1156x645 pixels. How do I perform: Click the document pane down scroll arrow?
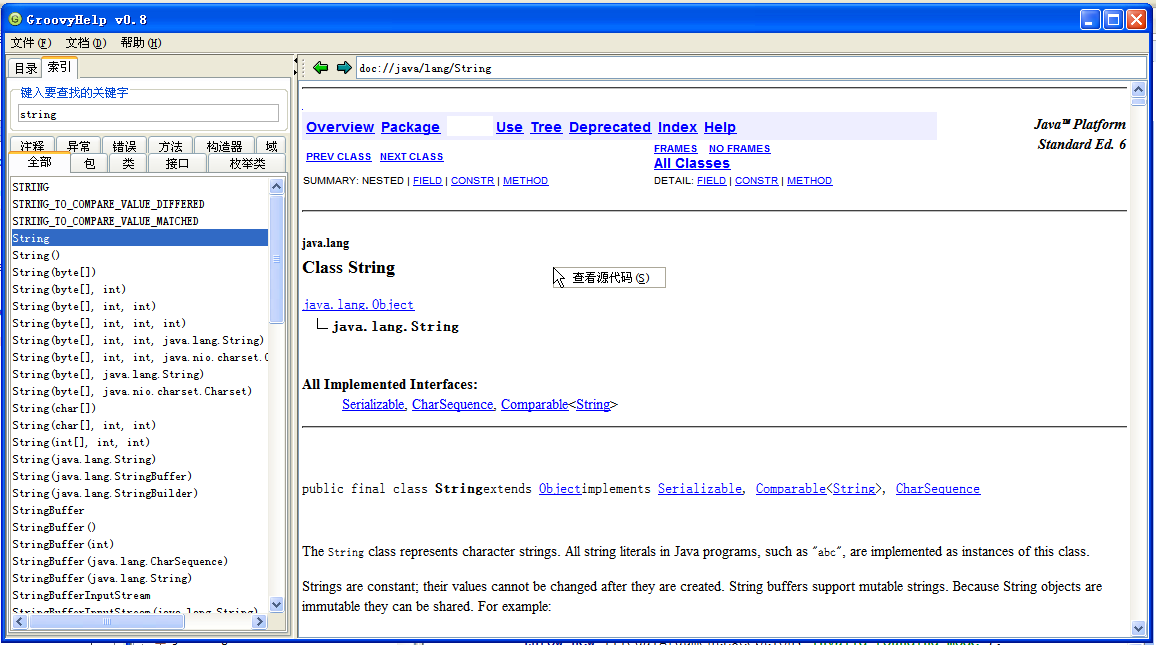pos(1138,628)
